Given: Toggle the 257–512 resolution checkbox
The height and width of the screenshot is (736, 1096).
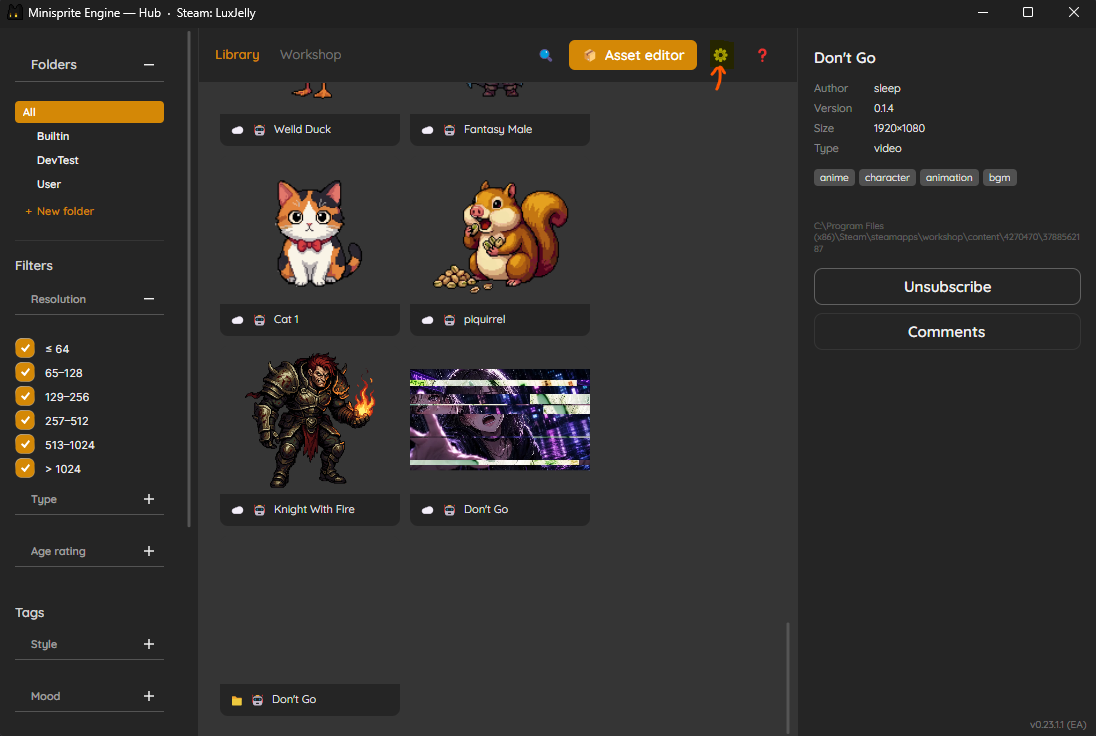Looking at the screenshot, I should pyautogui.click(x=25, y=420).
